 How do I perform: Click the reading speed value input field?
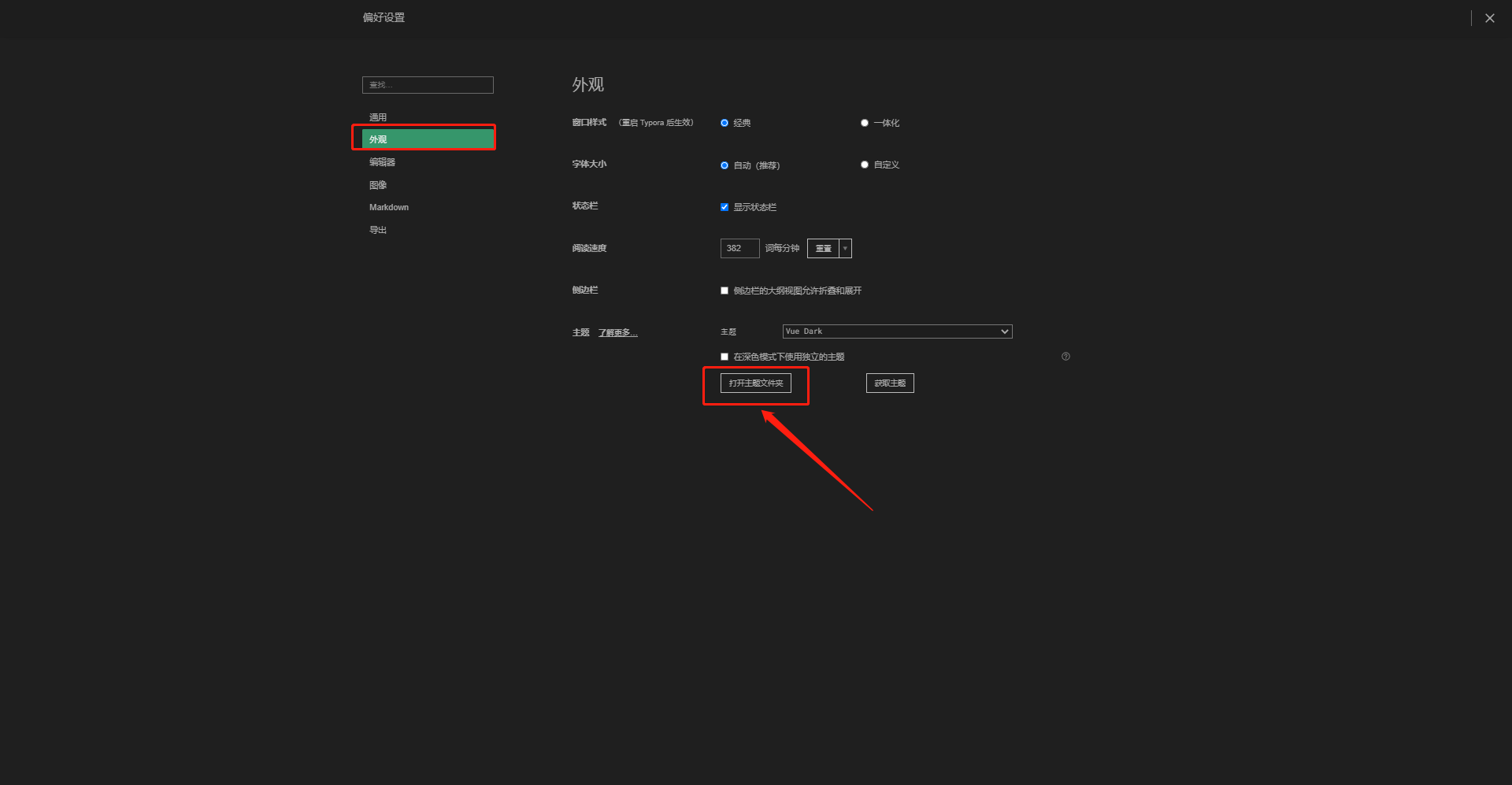click(x=739, y=248)
